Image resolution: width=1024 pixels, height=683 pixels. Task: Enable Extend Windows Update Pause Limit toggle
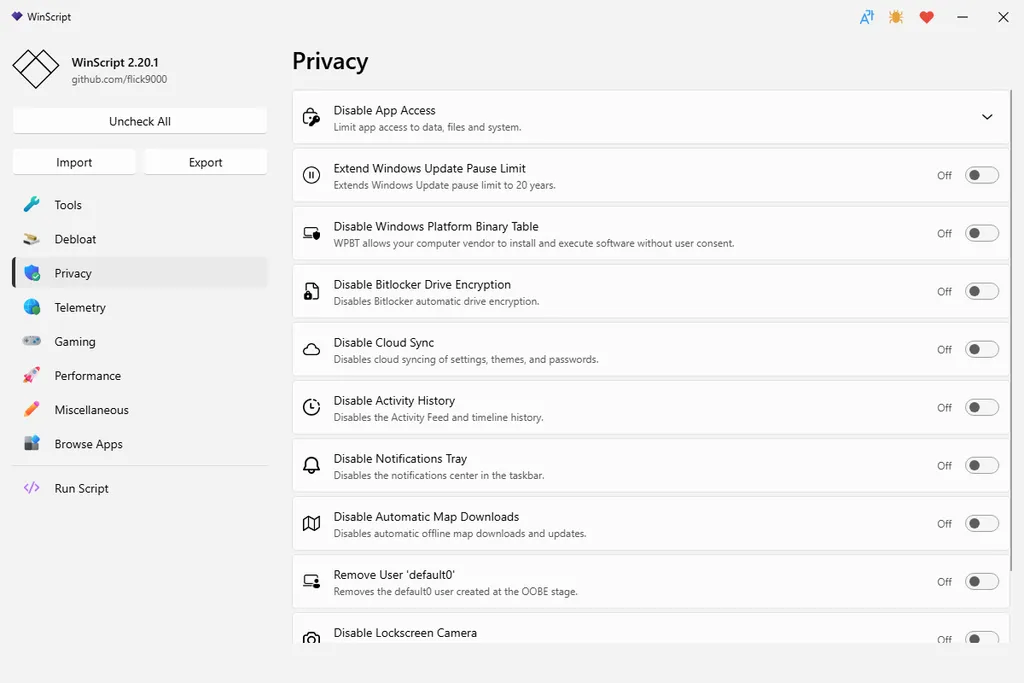point(982,175)
